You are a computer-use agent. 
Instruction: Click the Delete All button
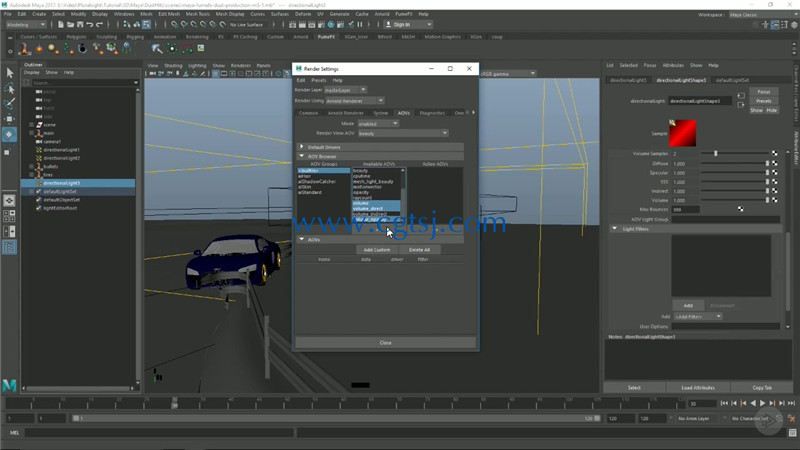(x=419, y=249)
